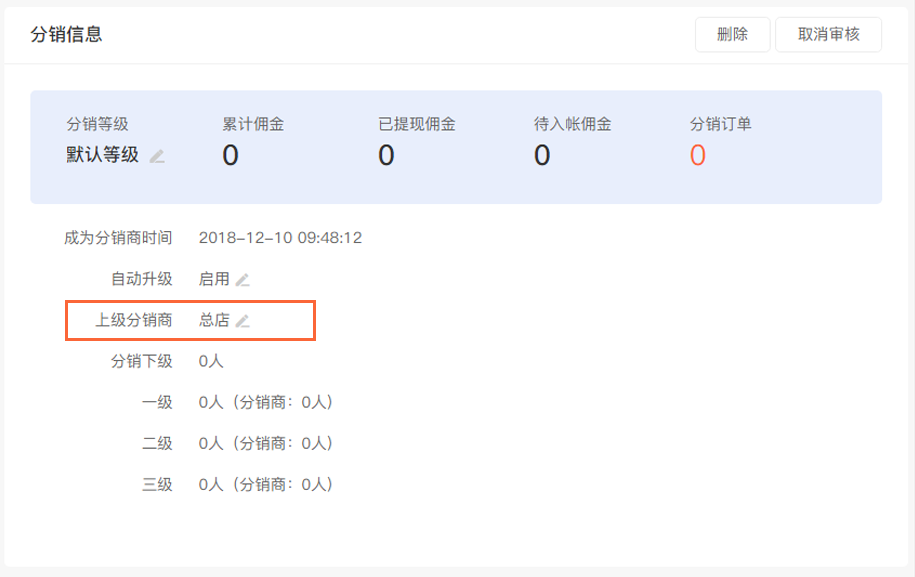This screenshot has height=577, width=915.
Task: Click the pencil icon beside 默认等级
Action: click(x=157, y=156)
